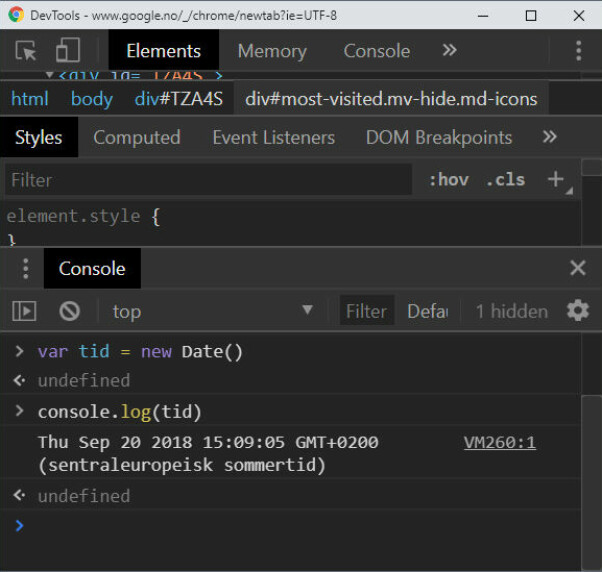
Task: Select body in the breadcrumb
Action: coord(92,99)
